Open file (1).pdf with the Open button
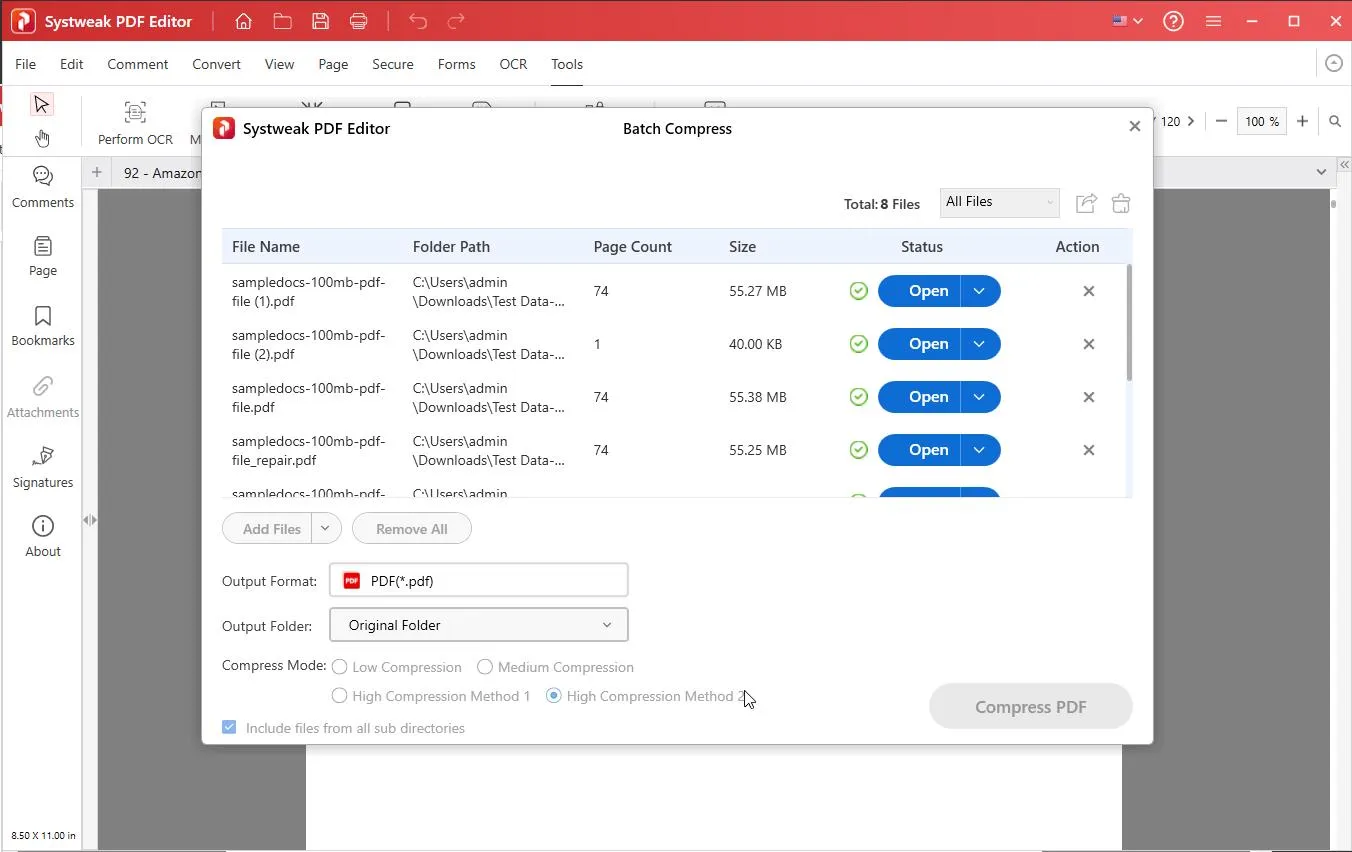 (919, 291)
